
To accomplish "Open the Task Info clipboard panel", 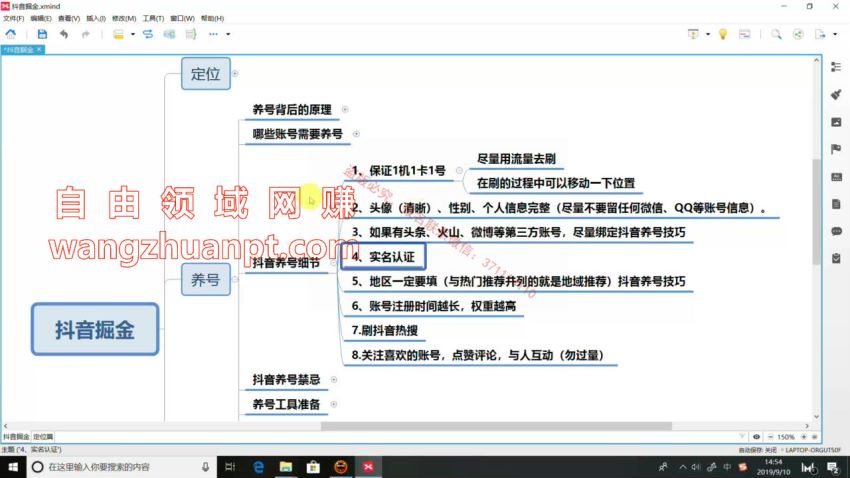I will (836, 259).
